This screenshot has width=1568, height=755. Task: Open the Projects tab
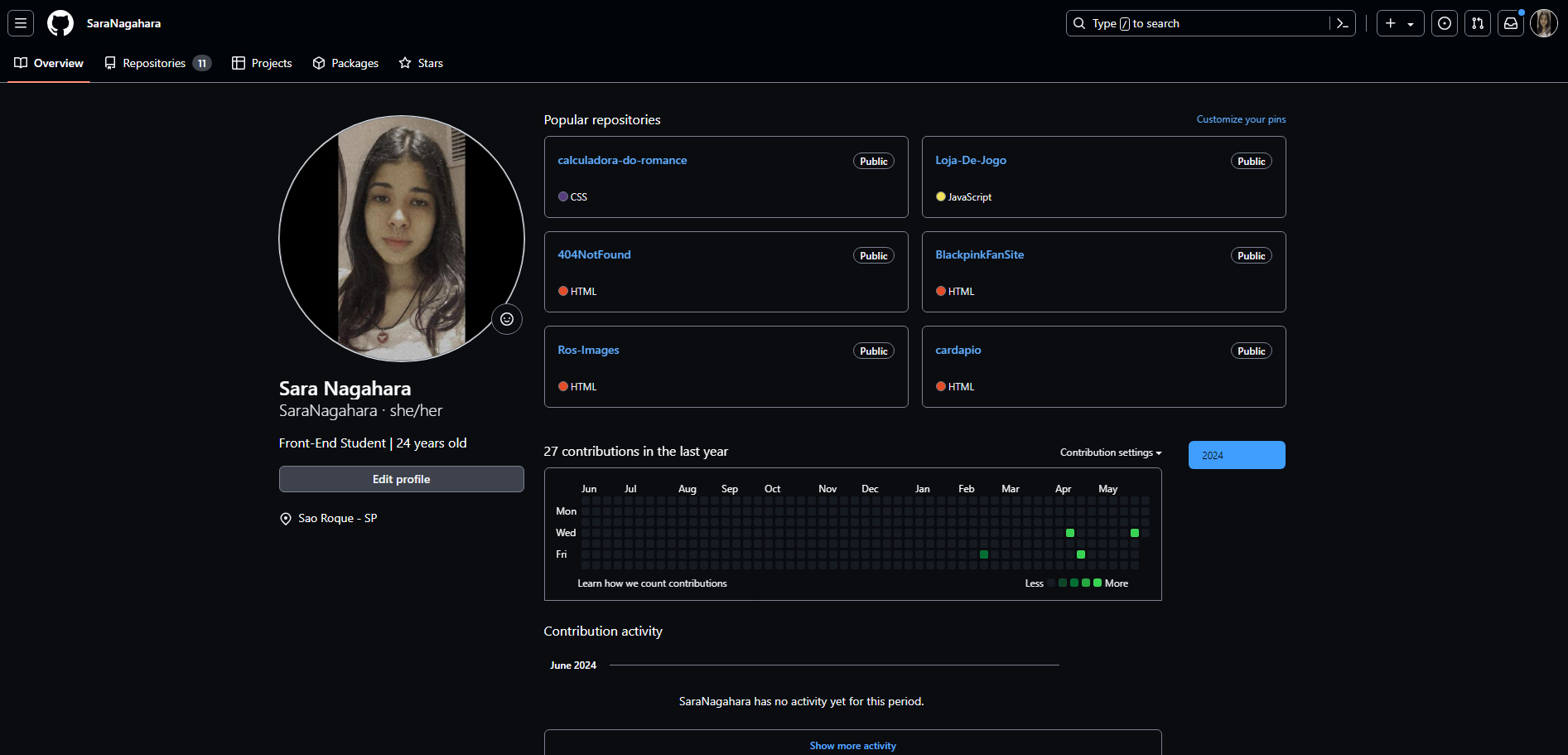pyautogui.click(x=262, y=63)
